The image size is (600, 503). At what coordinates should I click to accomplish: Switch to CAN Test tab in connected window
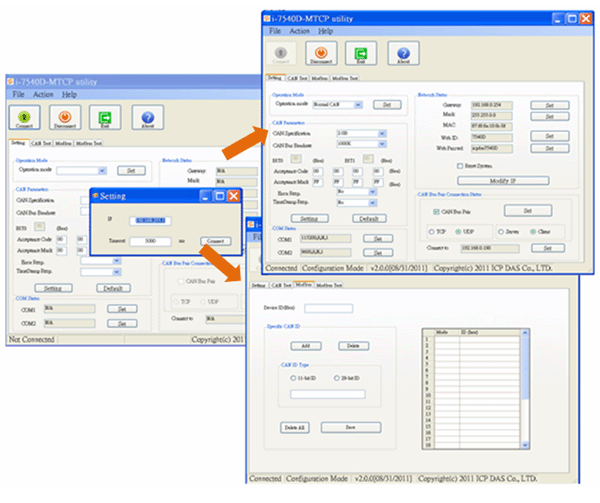[297, 78]
